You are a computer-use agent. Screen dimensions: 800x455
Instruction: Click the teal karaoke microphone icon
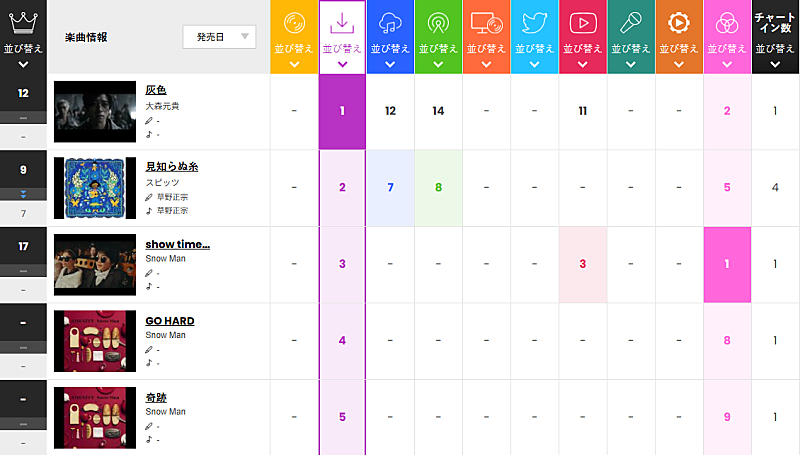click(631, 23)
